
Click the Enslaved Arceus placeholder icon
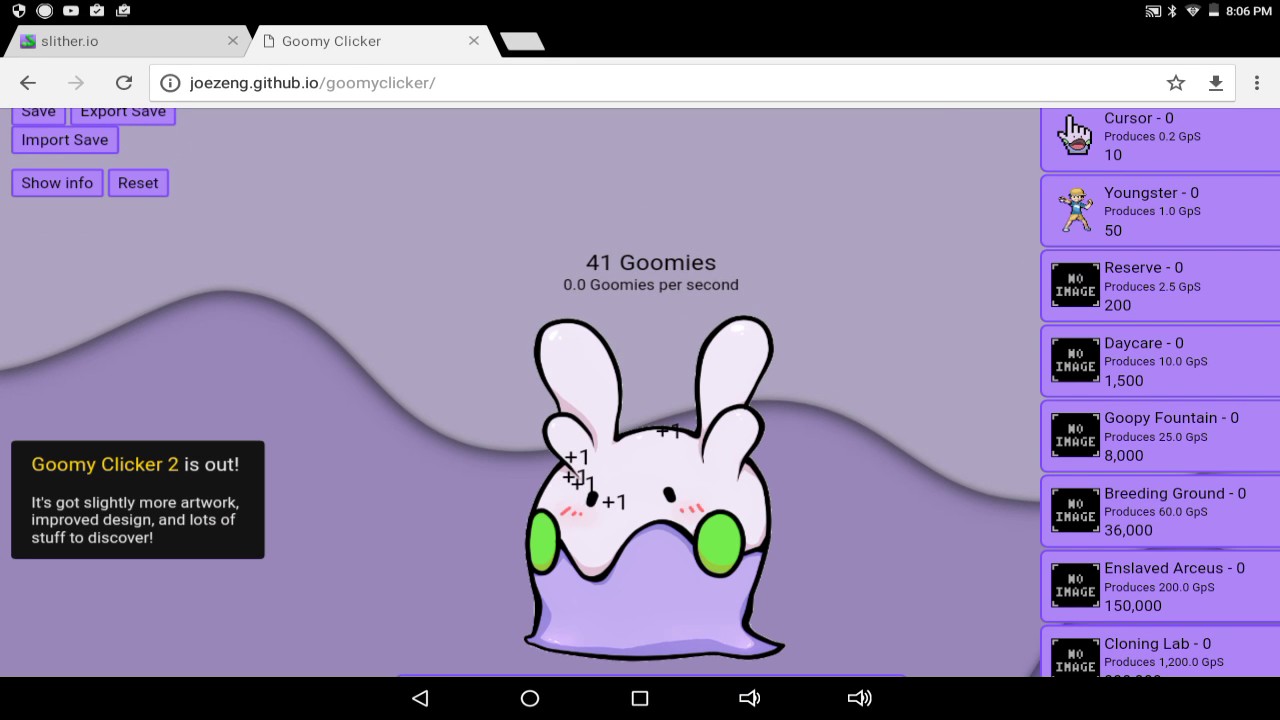[x=1076, y=586]
